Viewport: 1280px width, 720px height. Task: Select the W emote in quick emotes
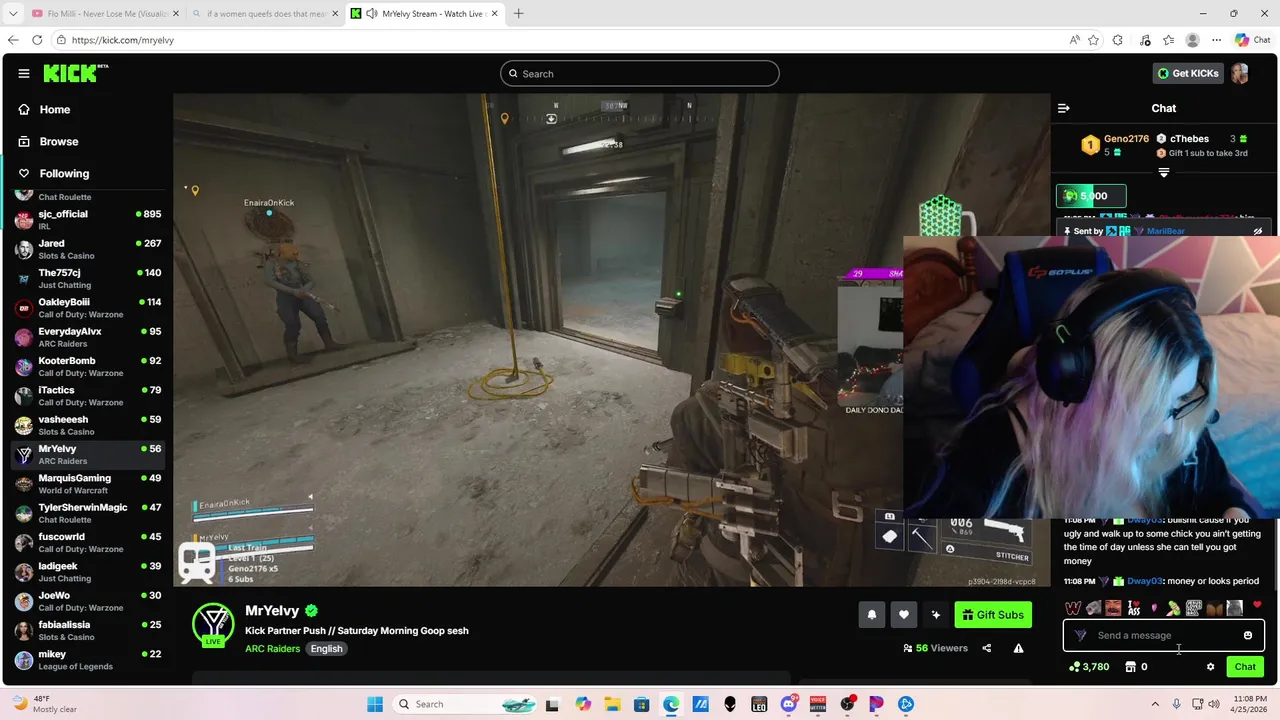[x=1073, y=608]
